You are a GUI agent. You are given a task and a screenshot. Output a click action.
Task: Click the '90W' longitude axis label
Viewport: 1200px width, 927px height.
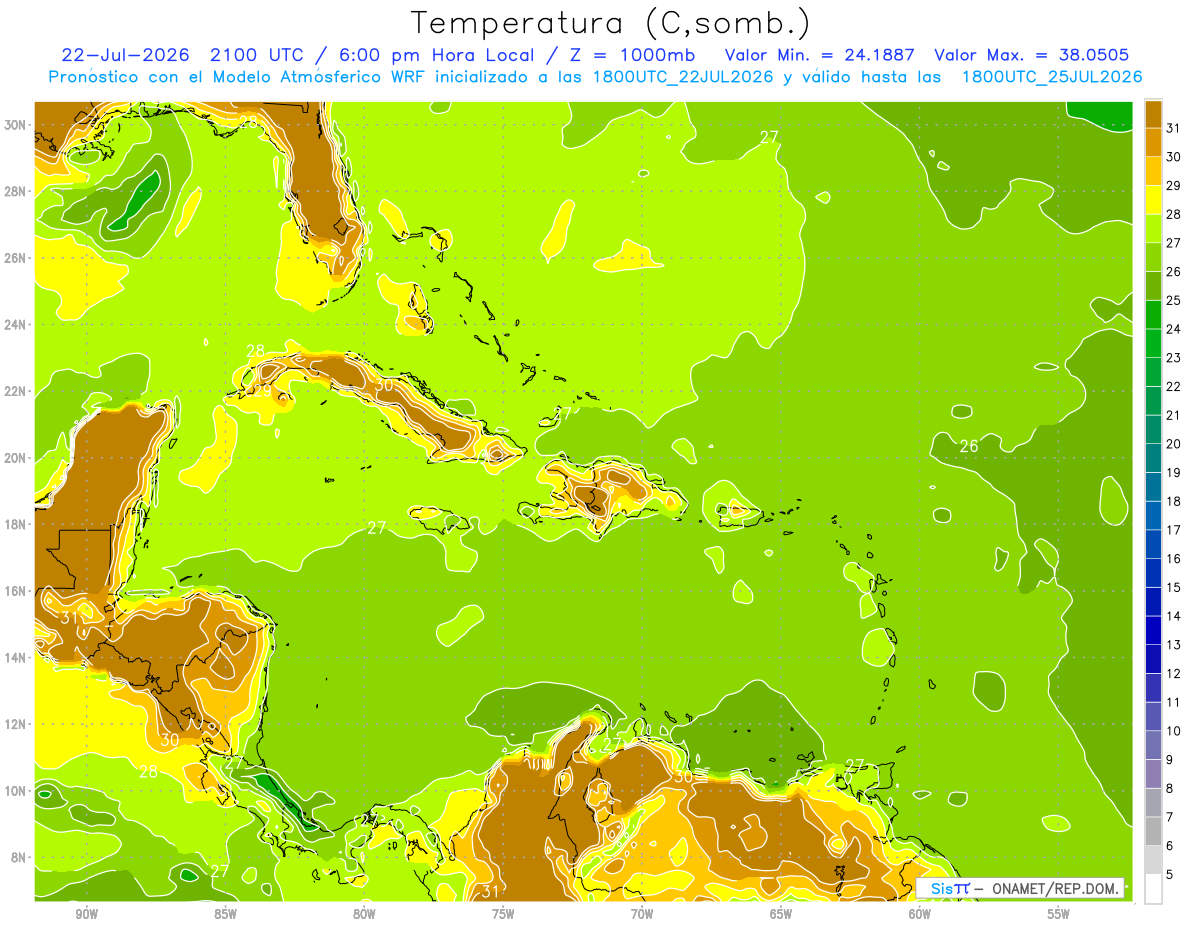pos(86,914)
